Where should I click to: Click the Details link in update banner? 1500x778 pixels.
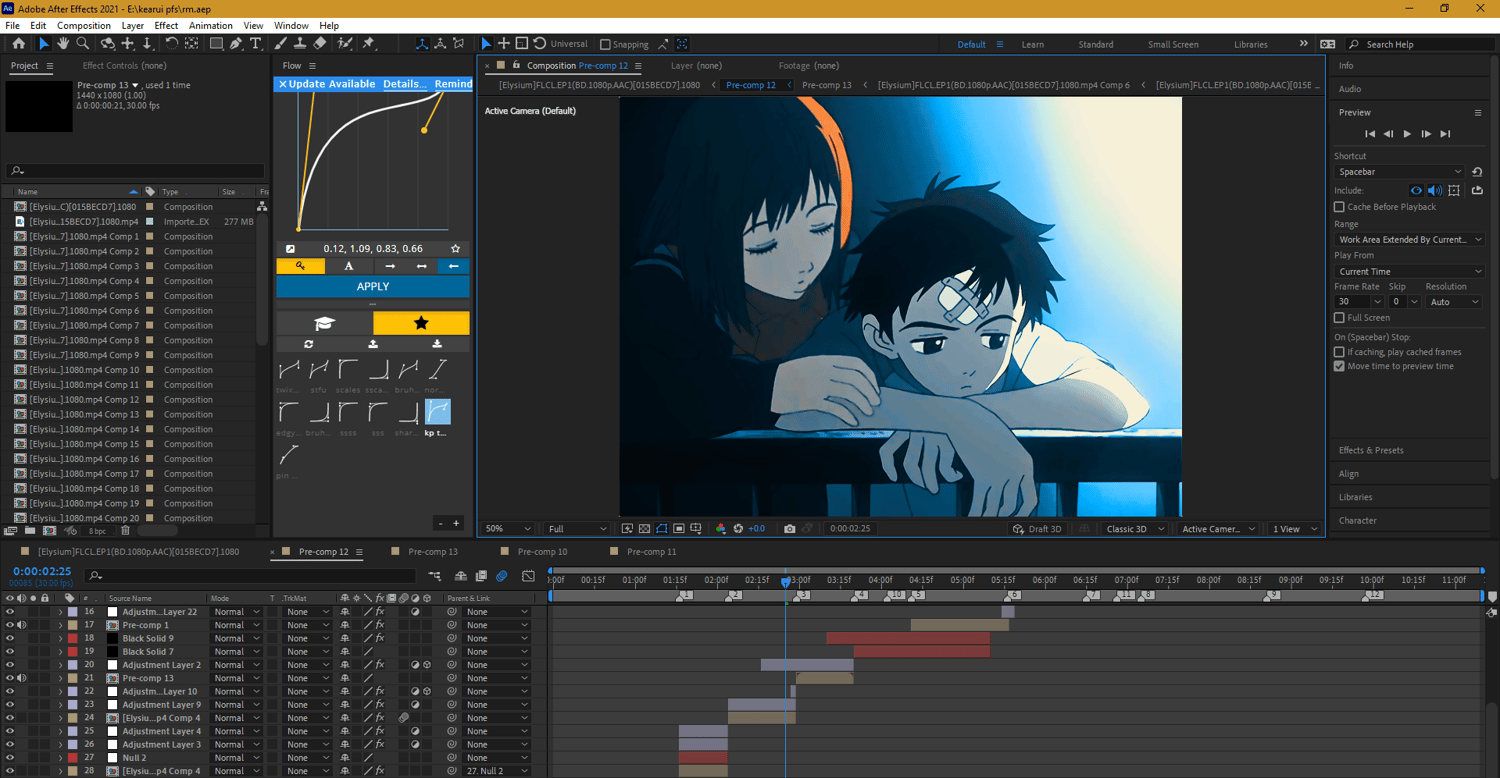[404, 84]
